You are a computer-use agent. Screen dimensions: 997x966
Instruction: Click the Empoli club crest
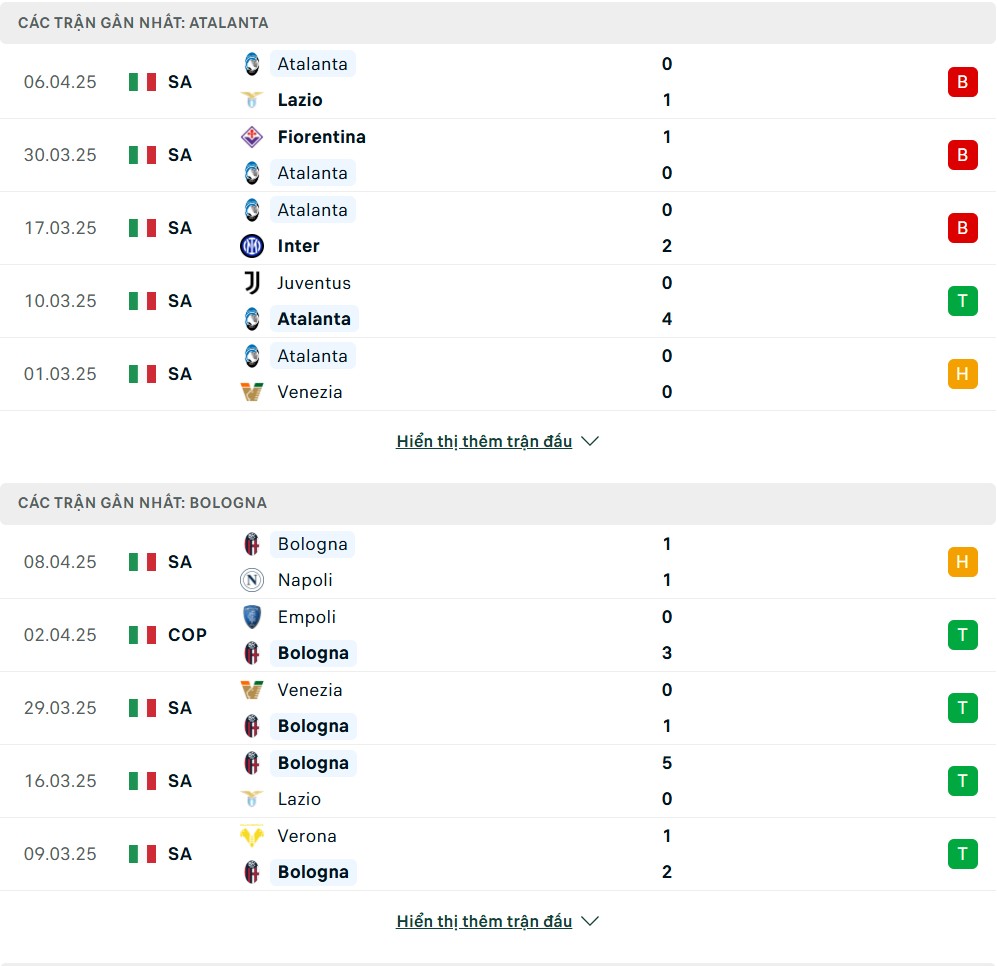[252, 617]
